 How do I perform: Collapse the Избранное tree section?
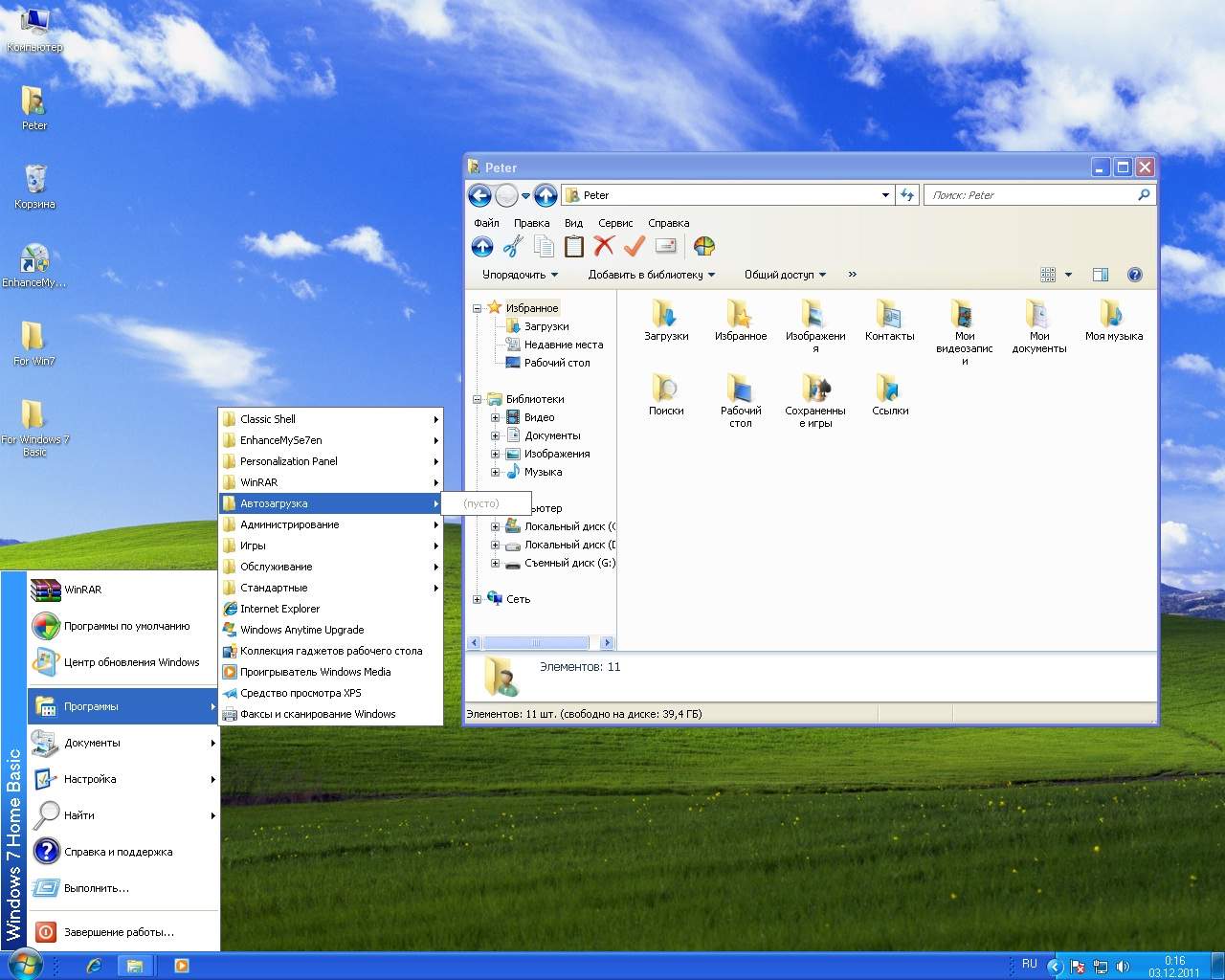pos(477,308)
